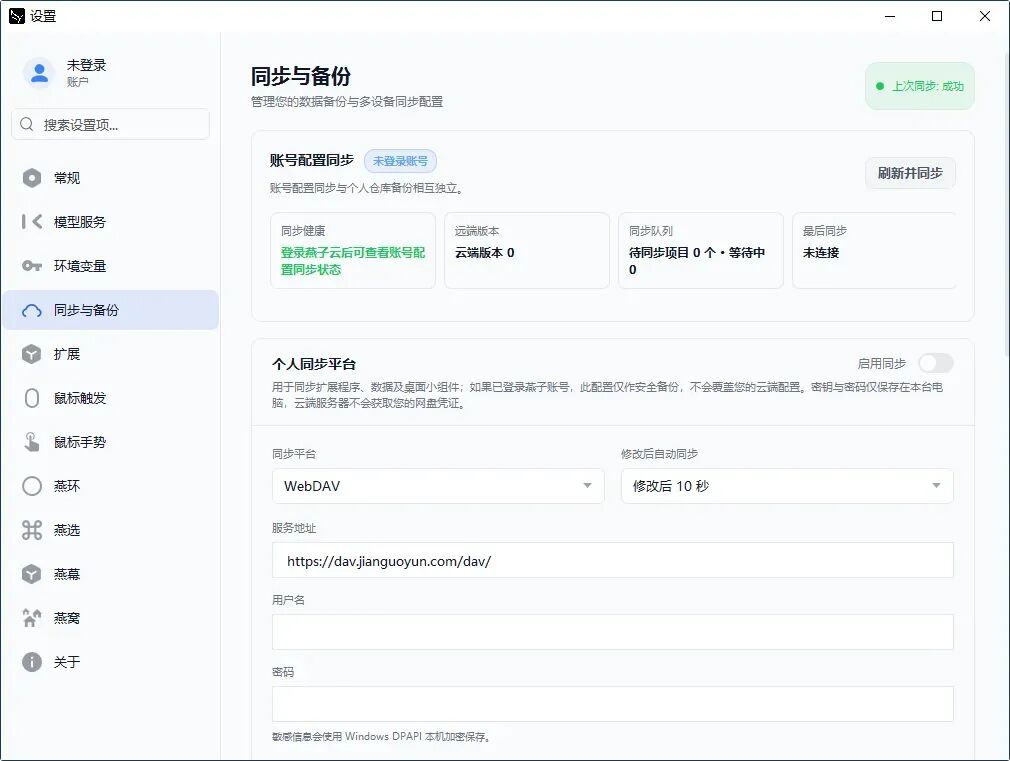Click the key icon for 环境变量

32,265
